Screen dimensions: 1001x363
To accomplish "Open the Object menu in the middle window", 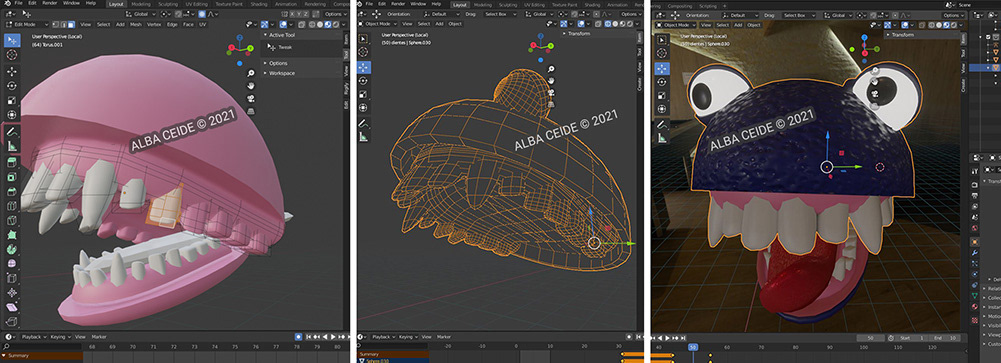I will [x=455, y=24].
